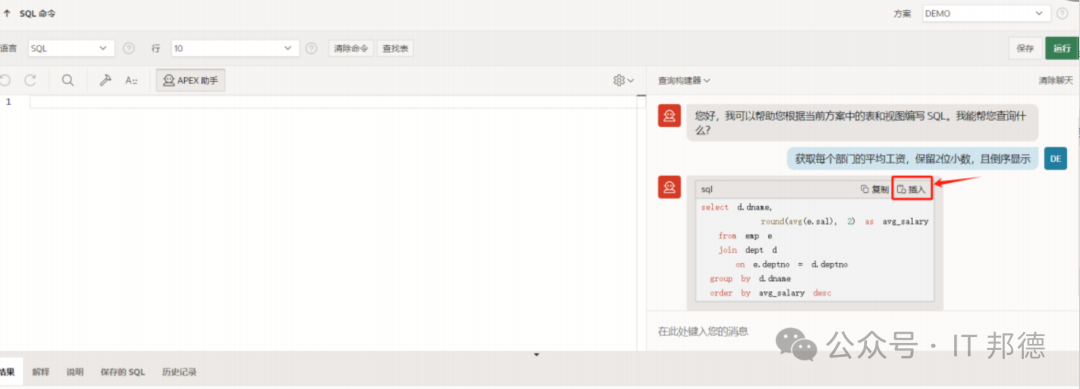This screenshot has height=389, width=1080.
Task: Click the autocomplete A icon
Action: [x=131, y=81]
